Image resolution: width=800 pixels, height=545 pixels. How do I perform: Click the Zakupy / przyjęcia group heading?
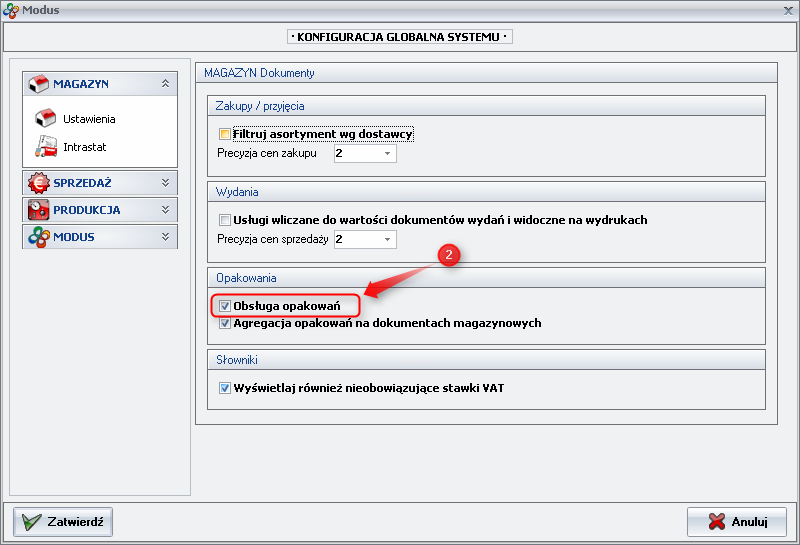(x=260, y=106)
